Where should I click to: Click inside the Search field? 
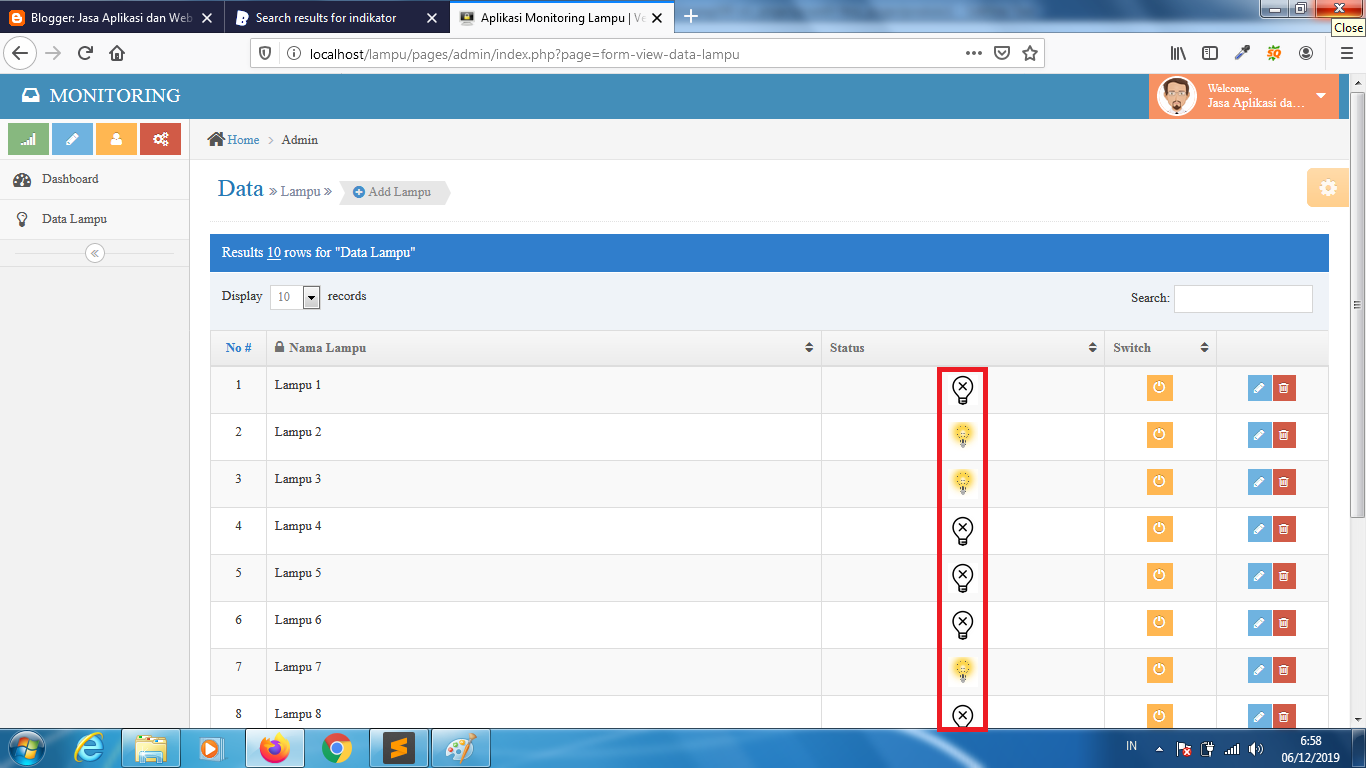(x=1243, y=298)
